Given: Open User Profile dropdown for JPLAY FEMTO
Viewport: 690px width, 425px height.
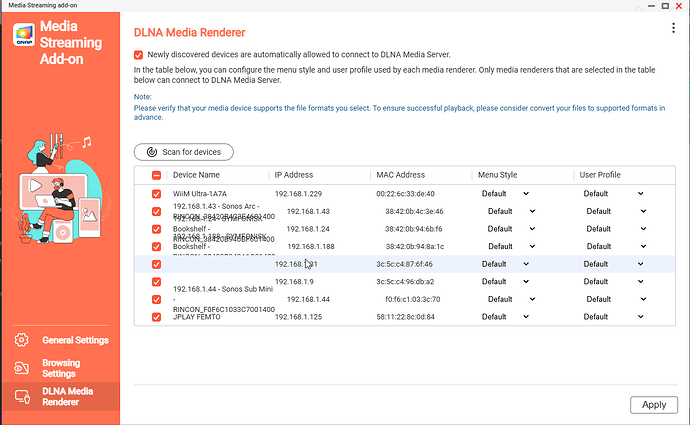Looking at the screenshot, I should tap(613, 317).
